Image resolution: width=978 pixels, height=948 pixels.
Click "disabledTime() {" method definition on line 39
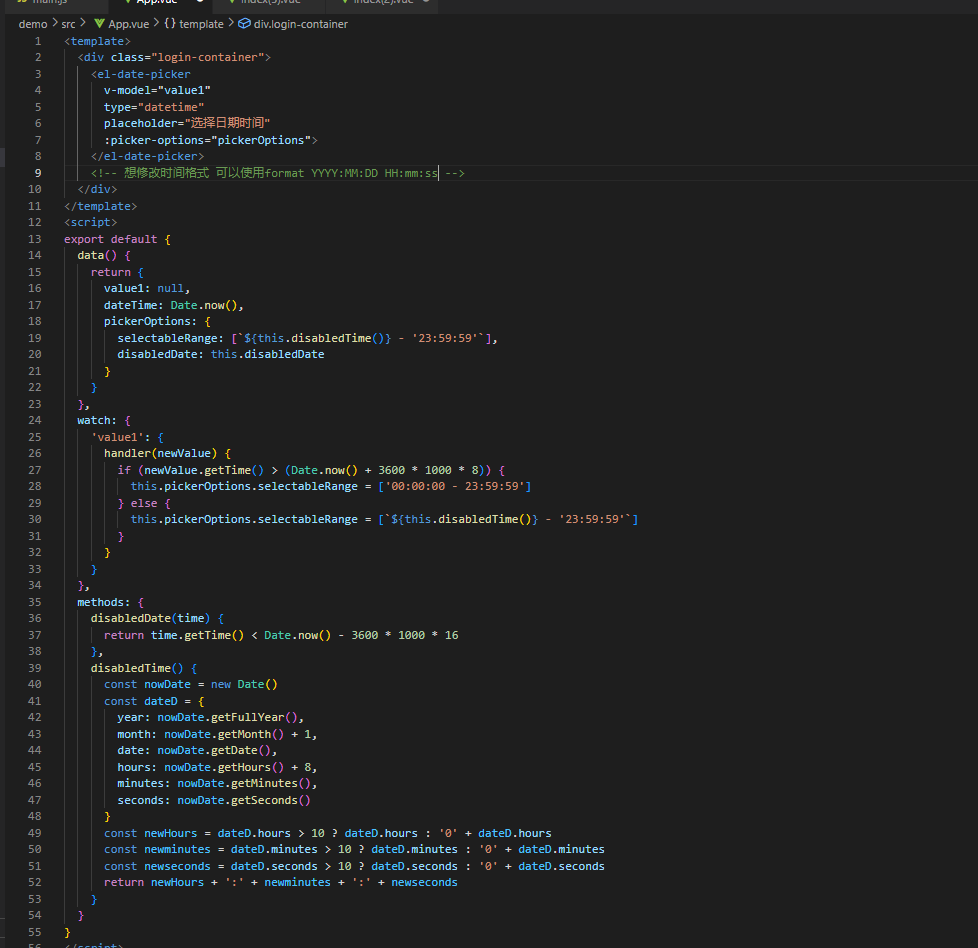[144, 668]
